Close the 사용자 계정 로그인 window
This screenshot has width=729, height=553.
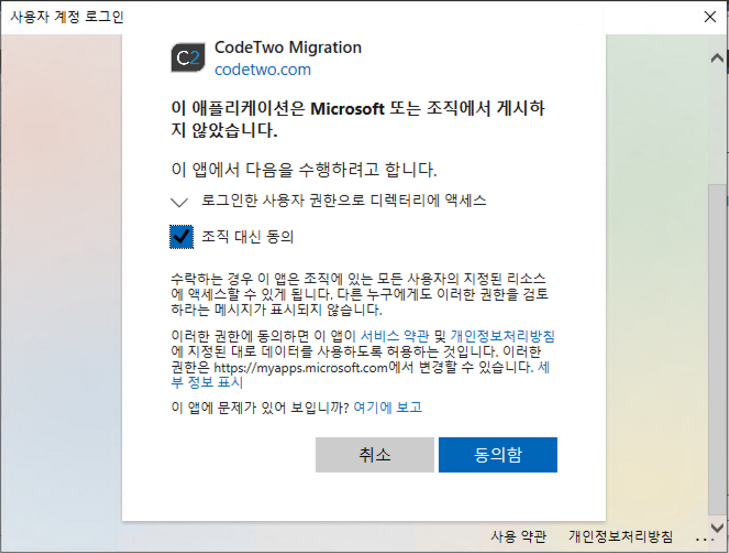pos(710,17)
